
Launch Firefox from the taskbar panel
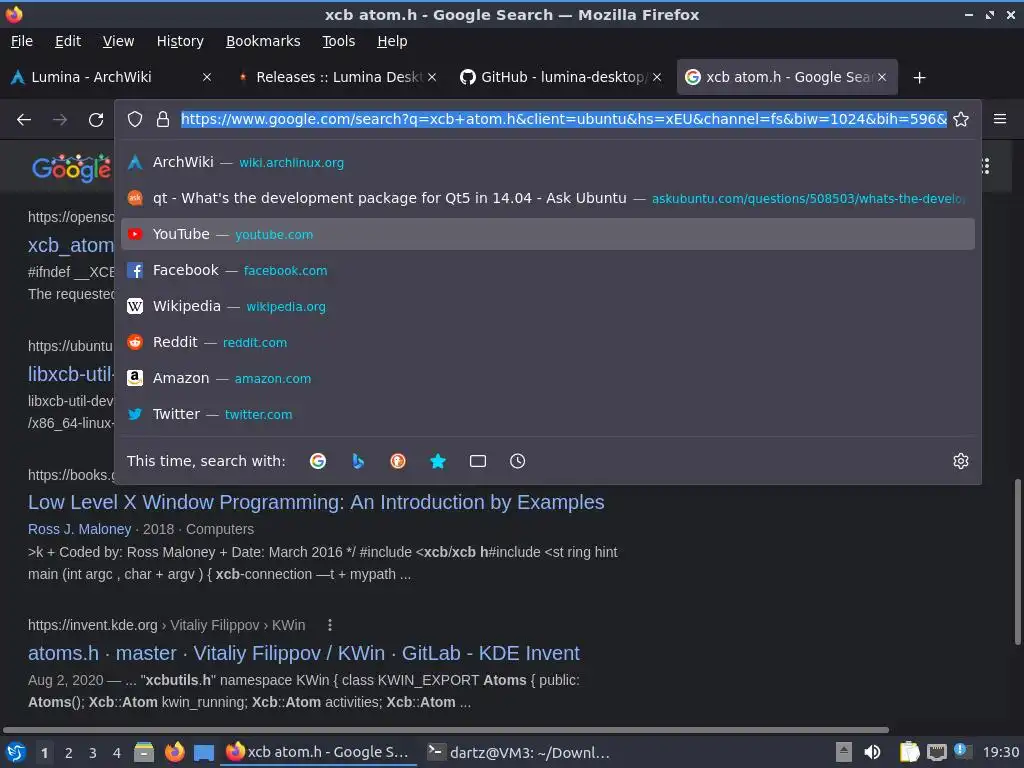coord(174,752)
